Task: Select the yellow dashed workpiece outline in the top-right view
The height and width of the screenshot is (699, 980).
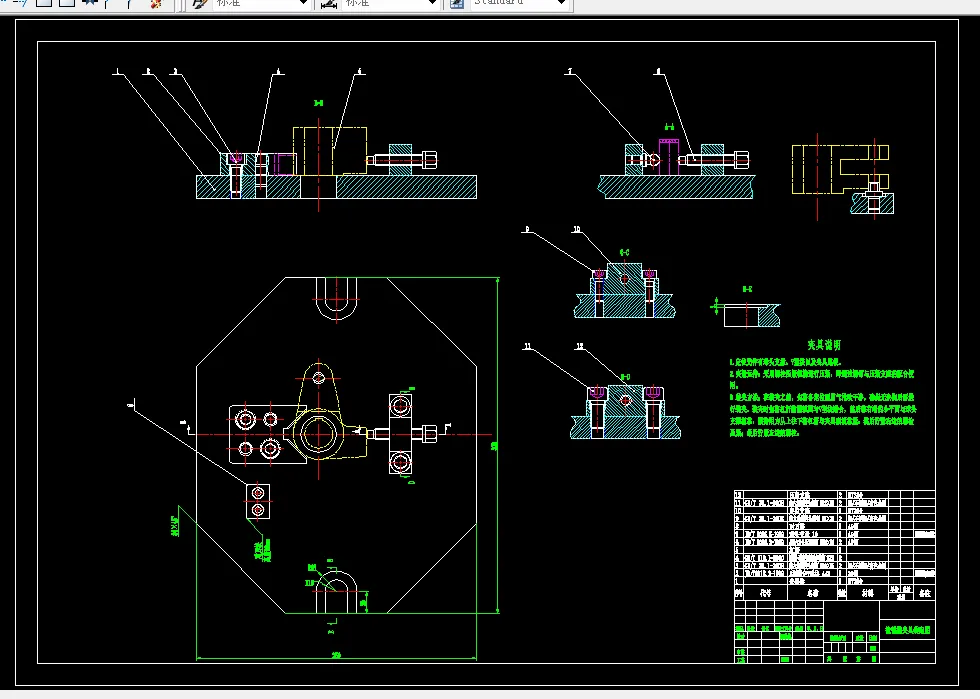Action: pos(840,169)
